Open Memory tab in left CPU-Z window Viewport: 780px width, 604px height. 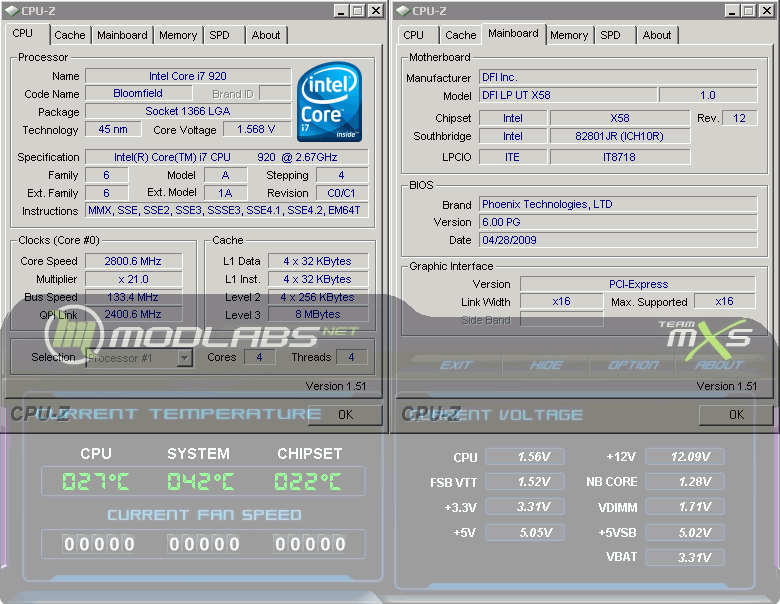coord(178,35)
